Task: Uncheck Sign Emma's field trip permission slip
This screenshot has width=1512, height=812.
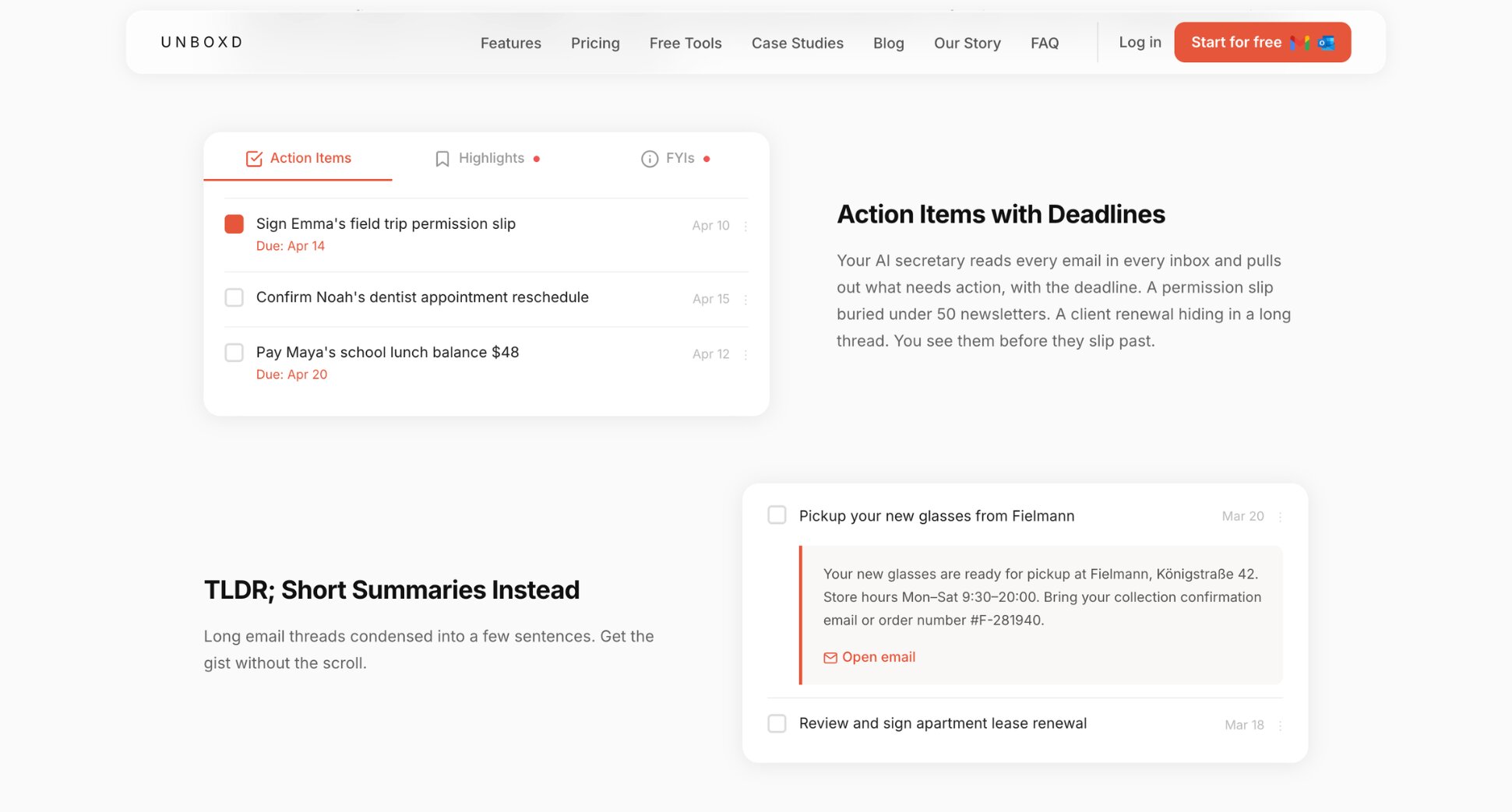Action: pos(234,224)
